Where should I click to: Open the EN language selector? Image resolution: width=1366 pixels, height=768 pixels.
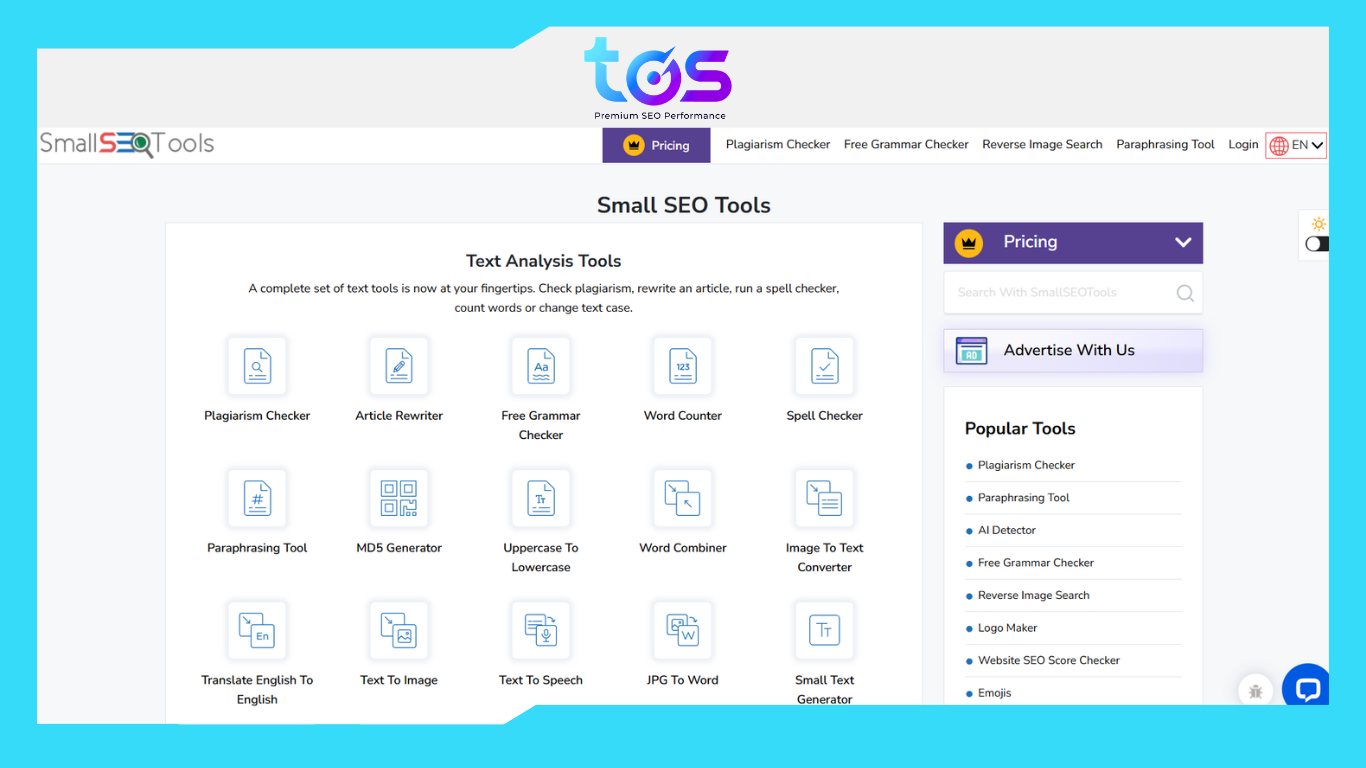[x=1296, y=144]
